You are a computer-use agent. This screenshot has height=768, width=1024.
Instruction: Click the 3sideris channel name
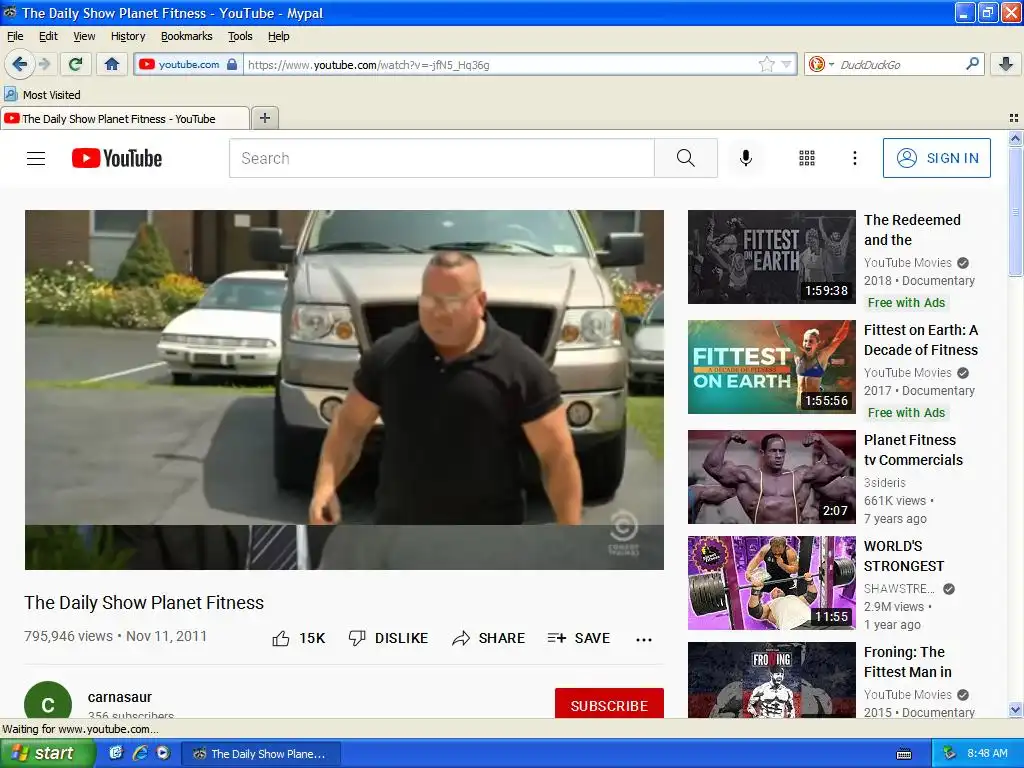(x=885, y=483)
